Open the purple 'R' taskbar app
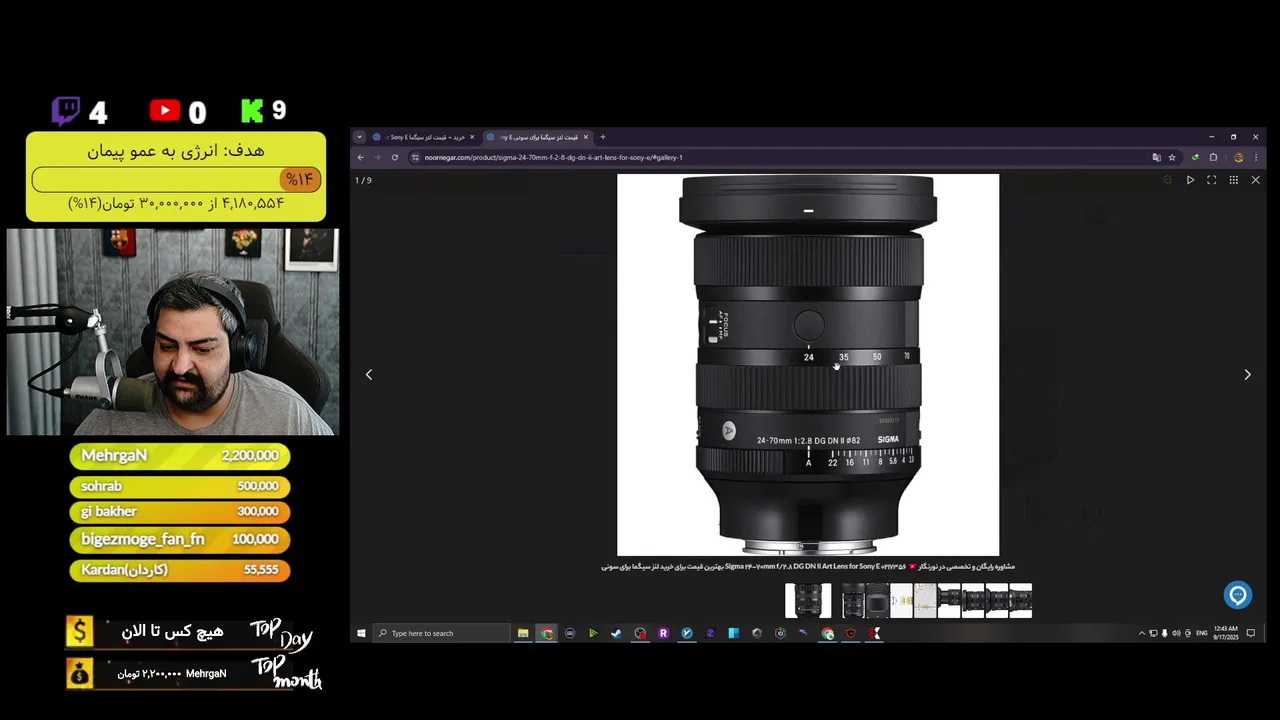The image size is (1280, 720). (663, 633)
